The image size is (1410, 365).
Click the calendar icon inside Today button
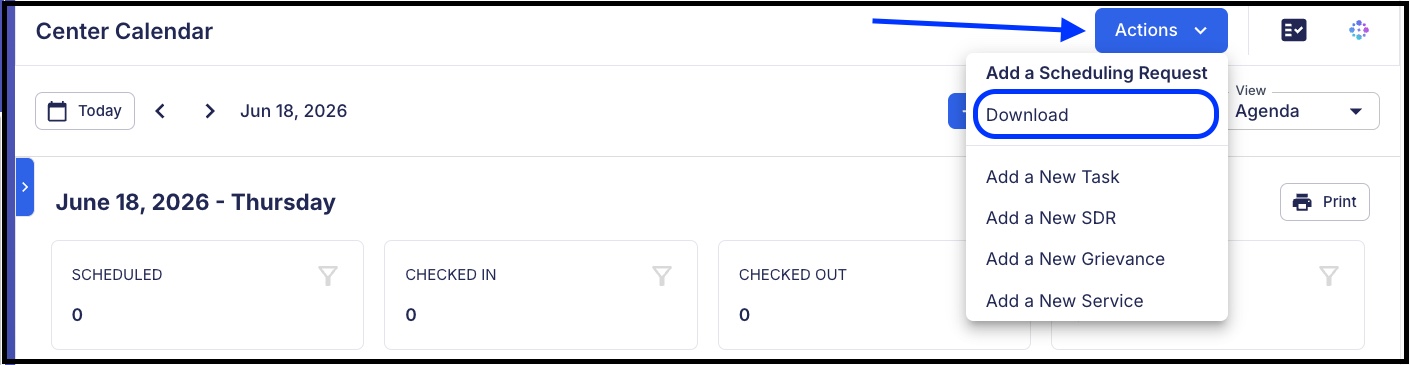click(58, 111)
